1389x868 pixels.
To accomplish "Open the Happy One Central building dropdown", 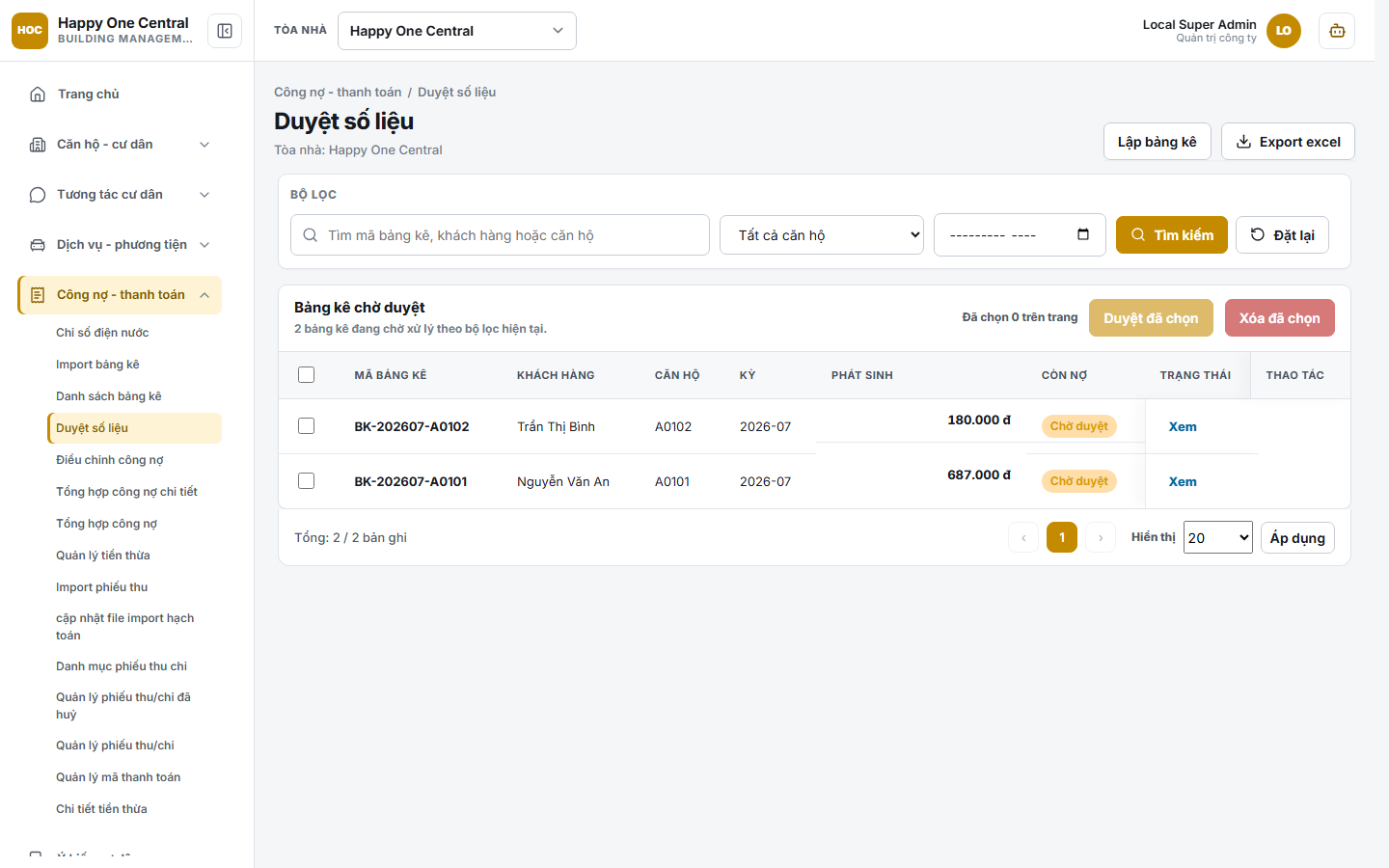I will click(457, 31).
